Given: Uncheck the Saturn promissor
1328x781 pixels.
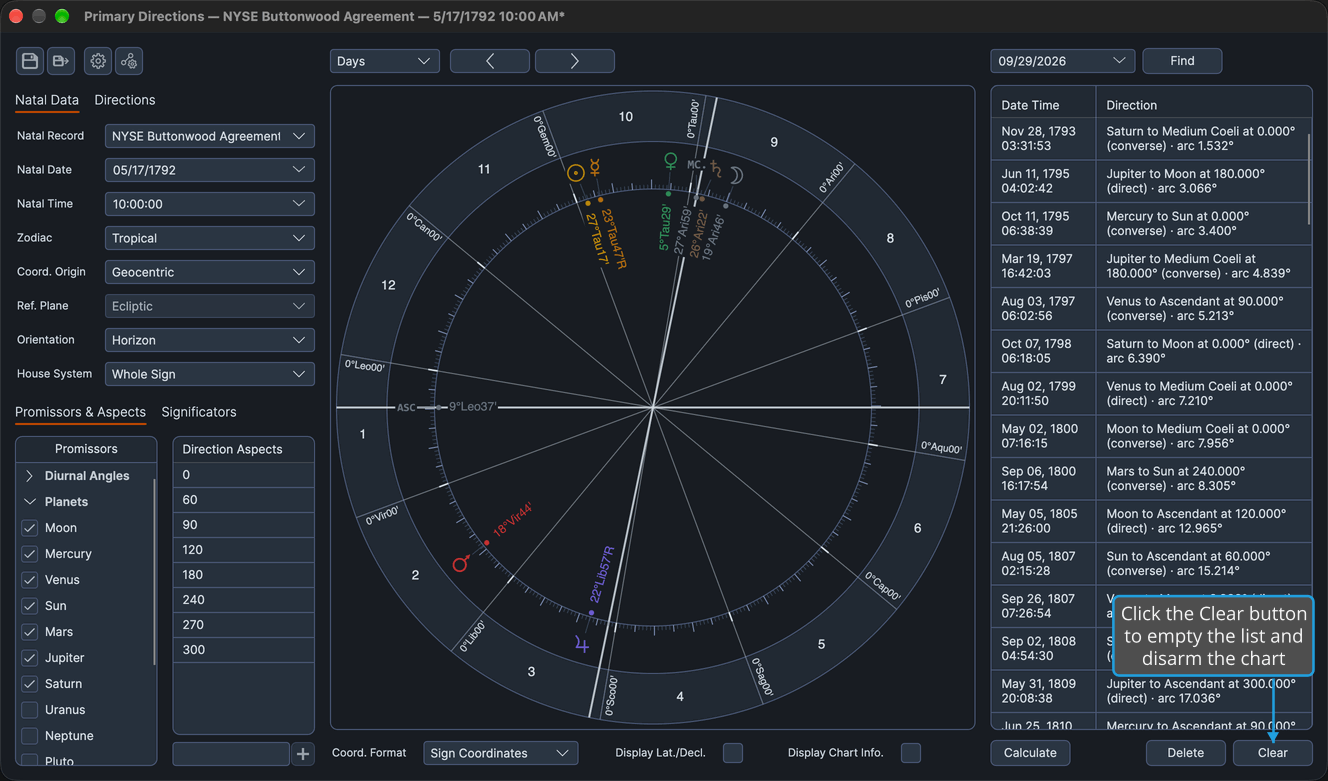Looking at the screenshot, I should [30, 684].
